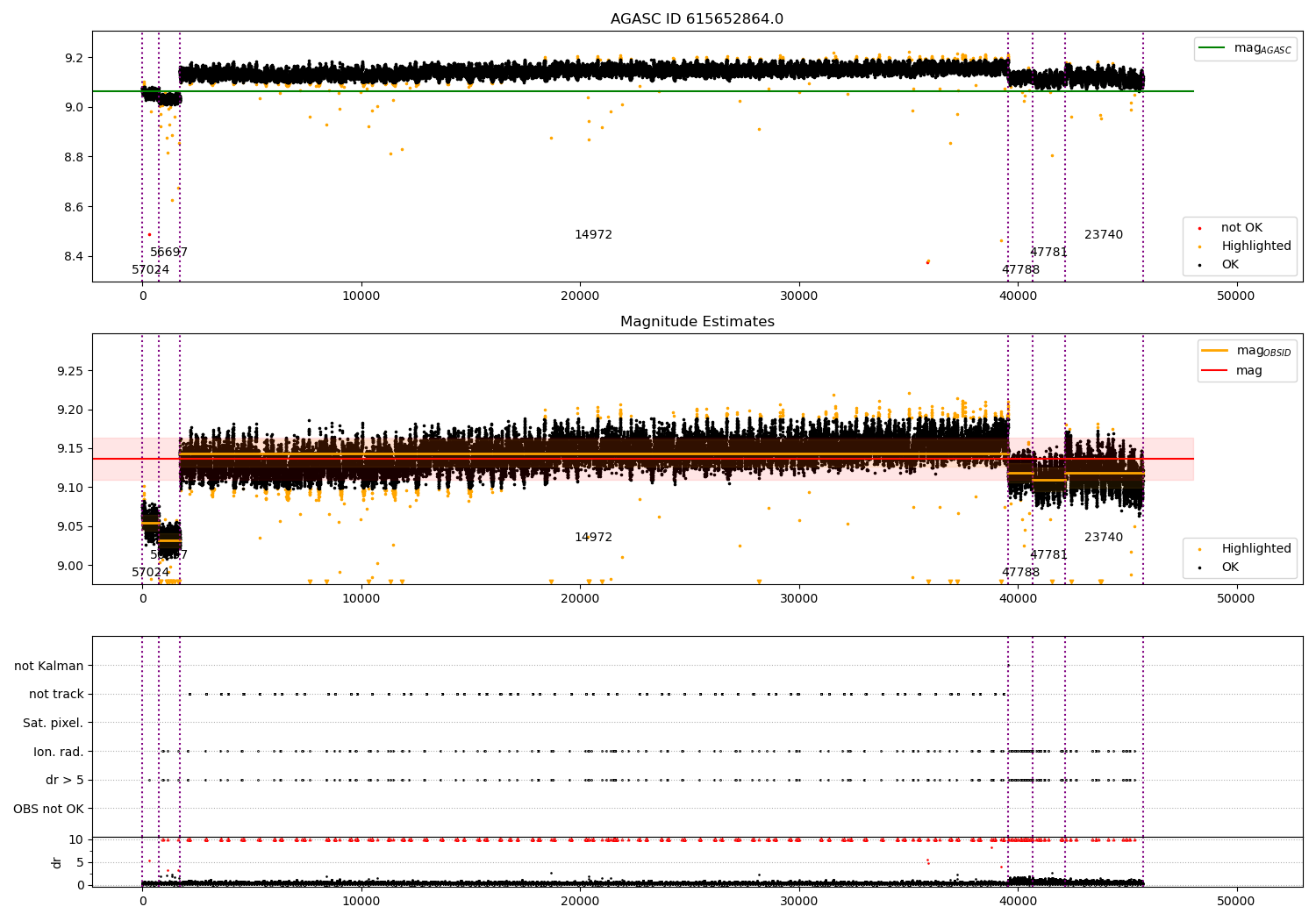
Task: Click the 57024 label in top plot
Action: point(151,270)
